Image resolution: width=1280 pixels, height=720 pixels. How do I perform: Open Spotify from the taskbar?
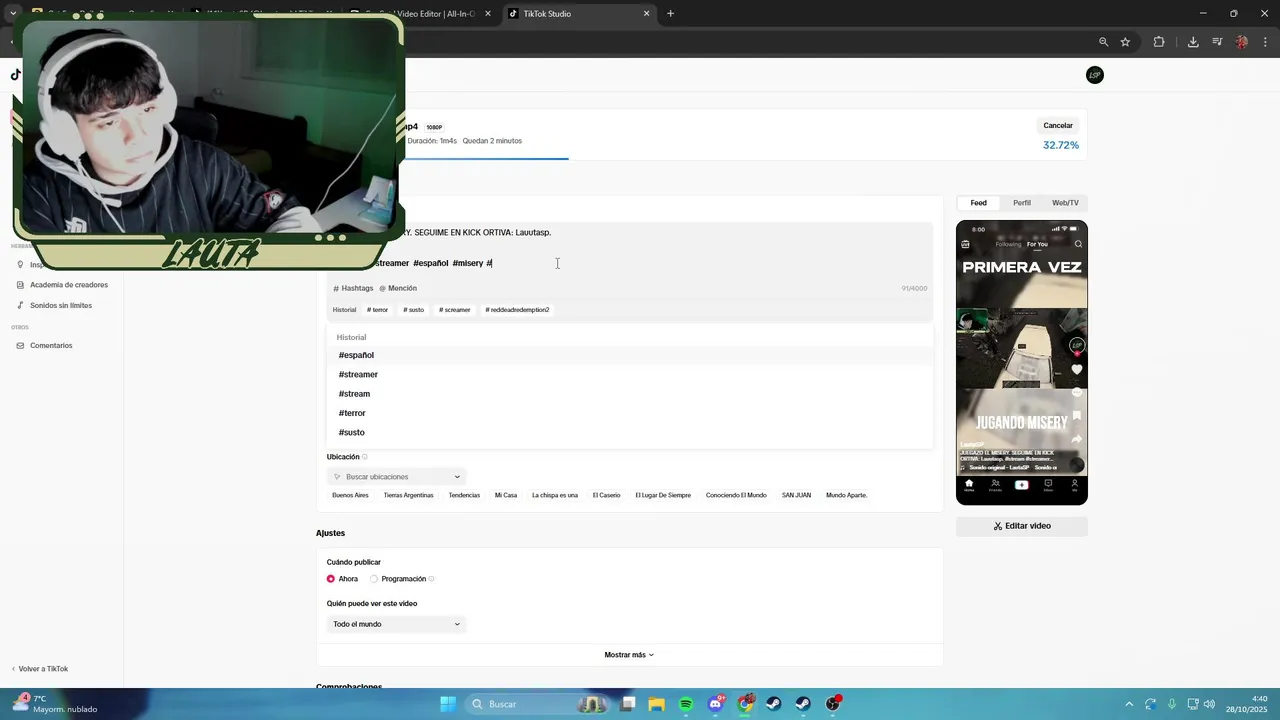click(686, 704)
